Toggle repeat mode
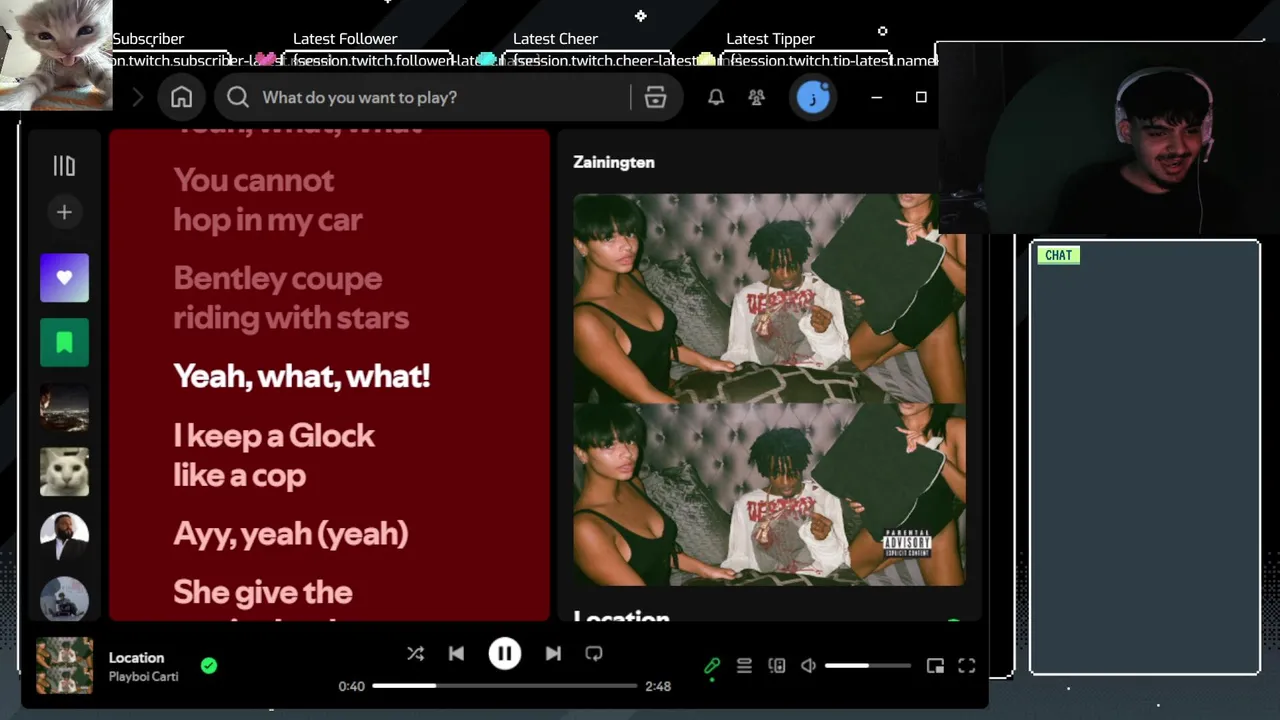Viewport: 1280px width, 720px height. click(594, 653)
